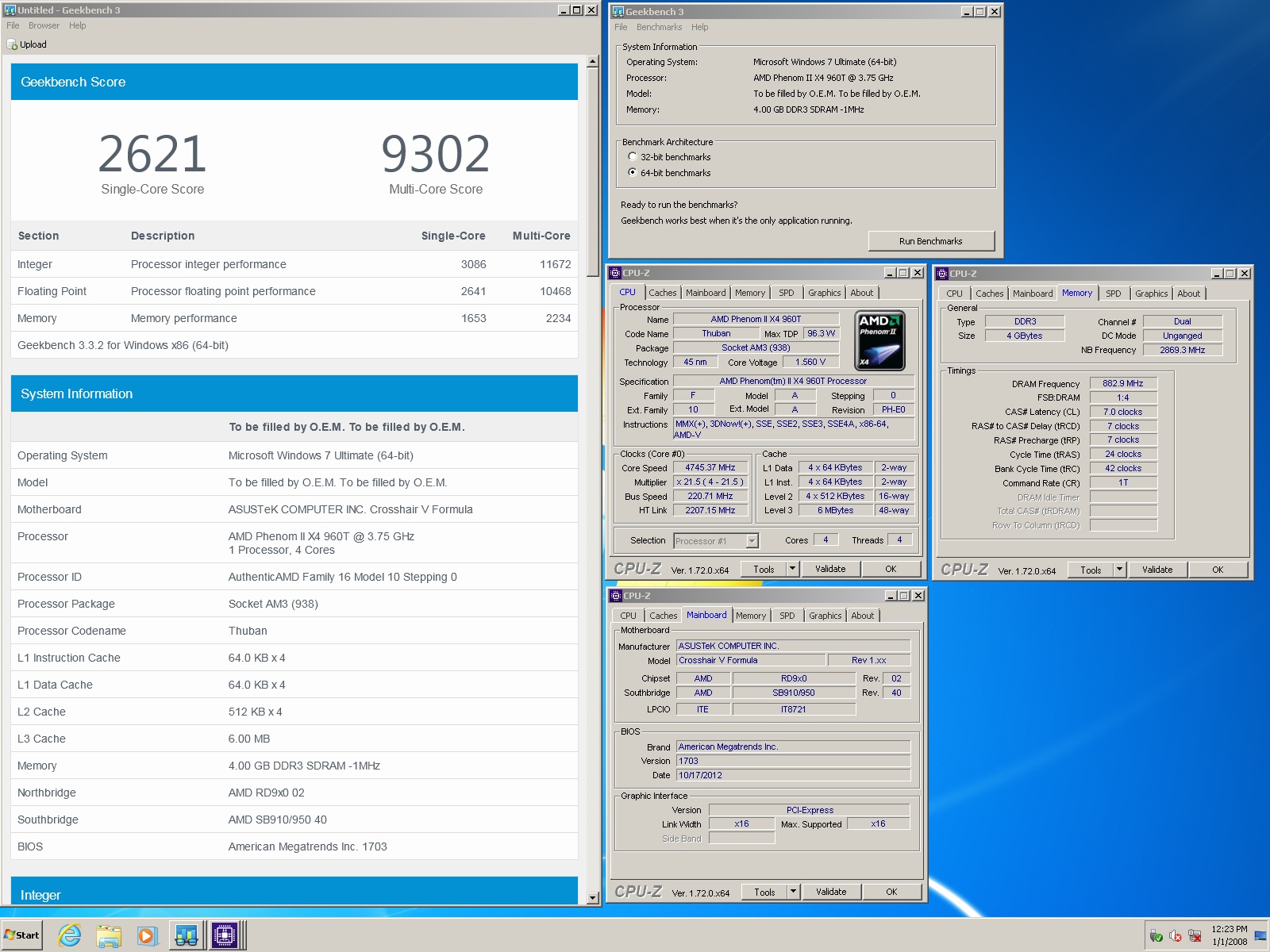Click the Untitled - Geekbench 3 title bar icon
This screenshot has width=1270, height=952.
(x=10, y=10)
